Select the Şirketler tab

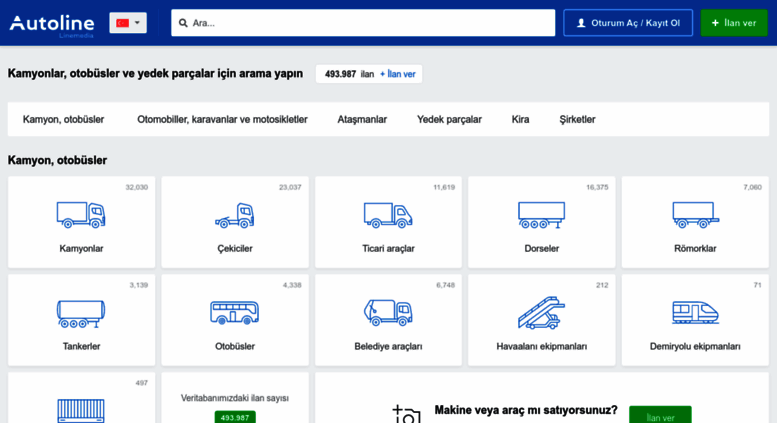[577, 119]
